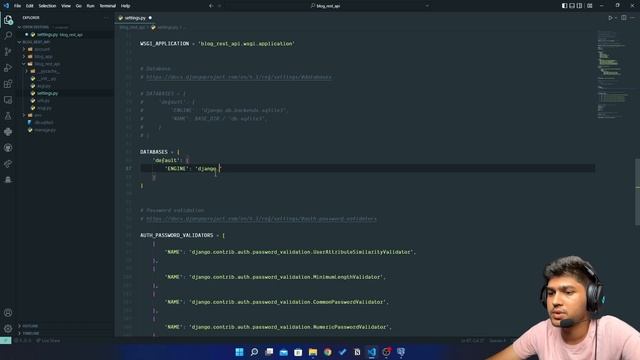Select the settings.py editor tab

tap(135, 18)
